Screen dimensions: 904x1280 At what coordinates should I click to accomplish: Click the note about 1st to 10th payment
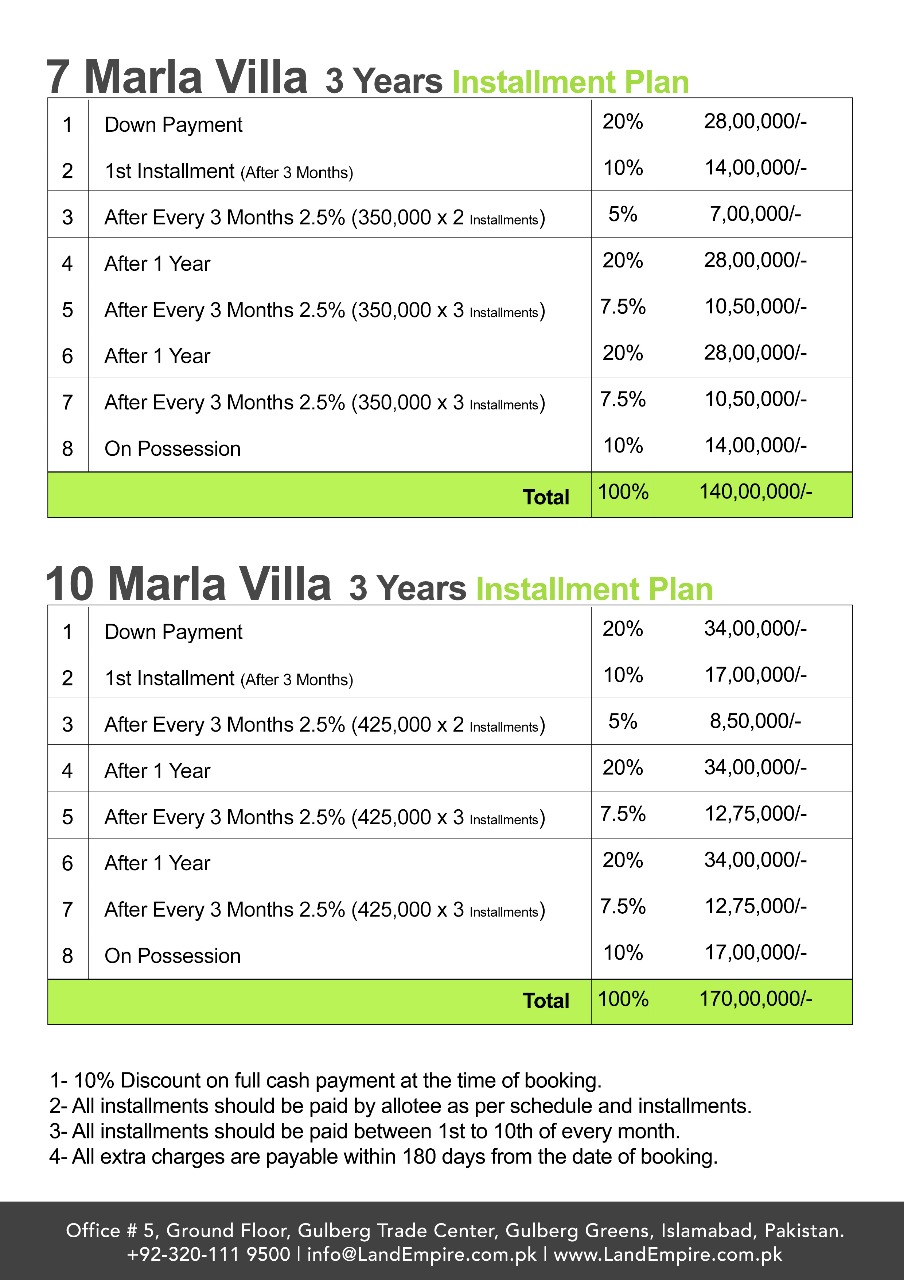365,1132
